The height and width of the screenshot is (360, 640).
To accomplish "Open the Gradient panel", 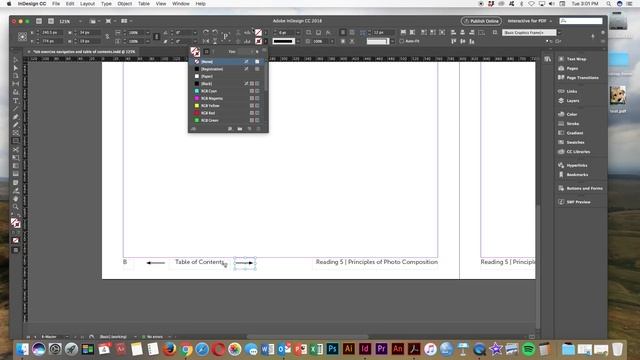I will [x=575, y=133].
